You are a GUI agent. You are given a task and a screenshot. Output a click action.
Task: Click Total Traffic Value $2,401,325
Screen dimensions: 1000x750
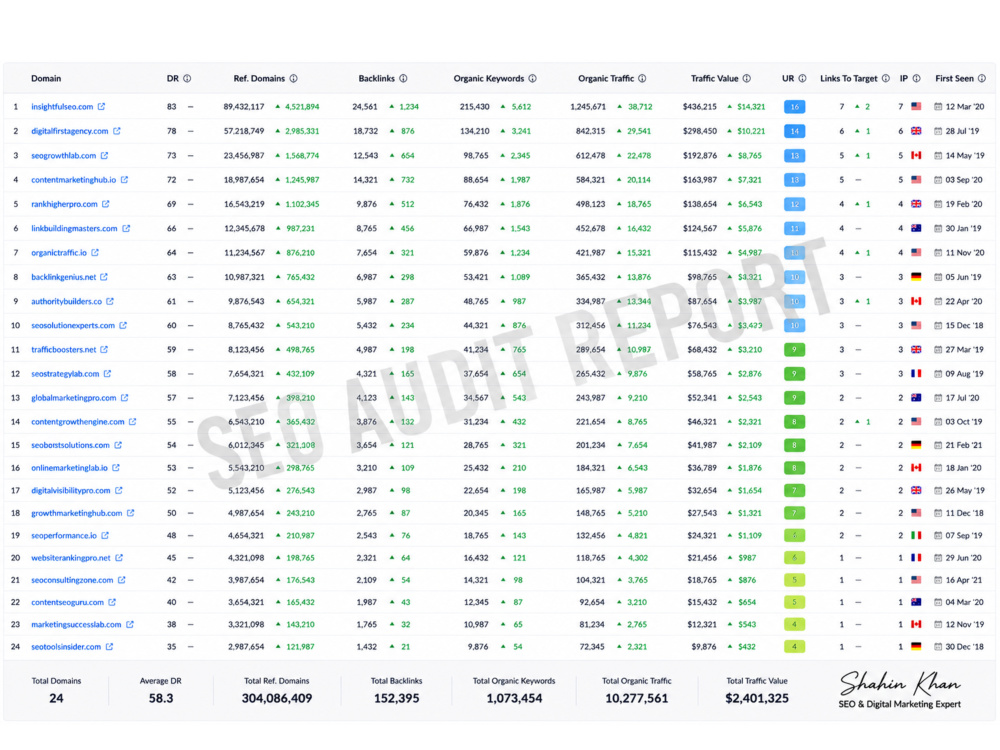click(757, 698)
